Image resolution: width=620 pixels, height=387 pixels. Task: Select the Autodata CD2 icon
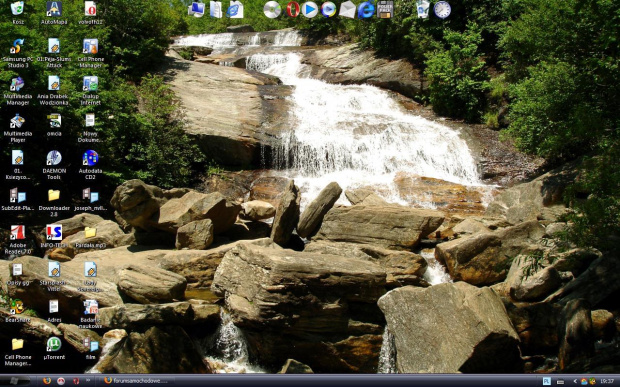click(90, 165)
